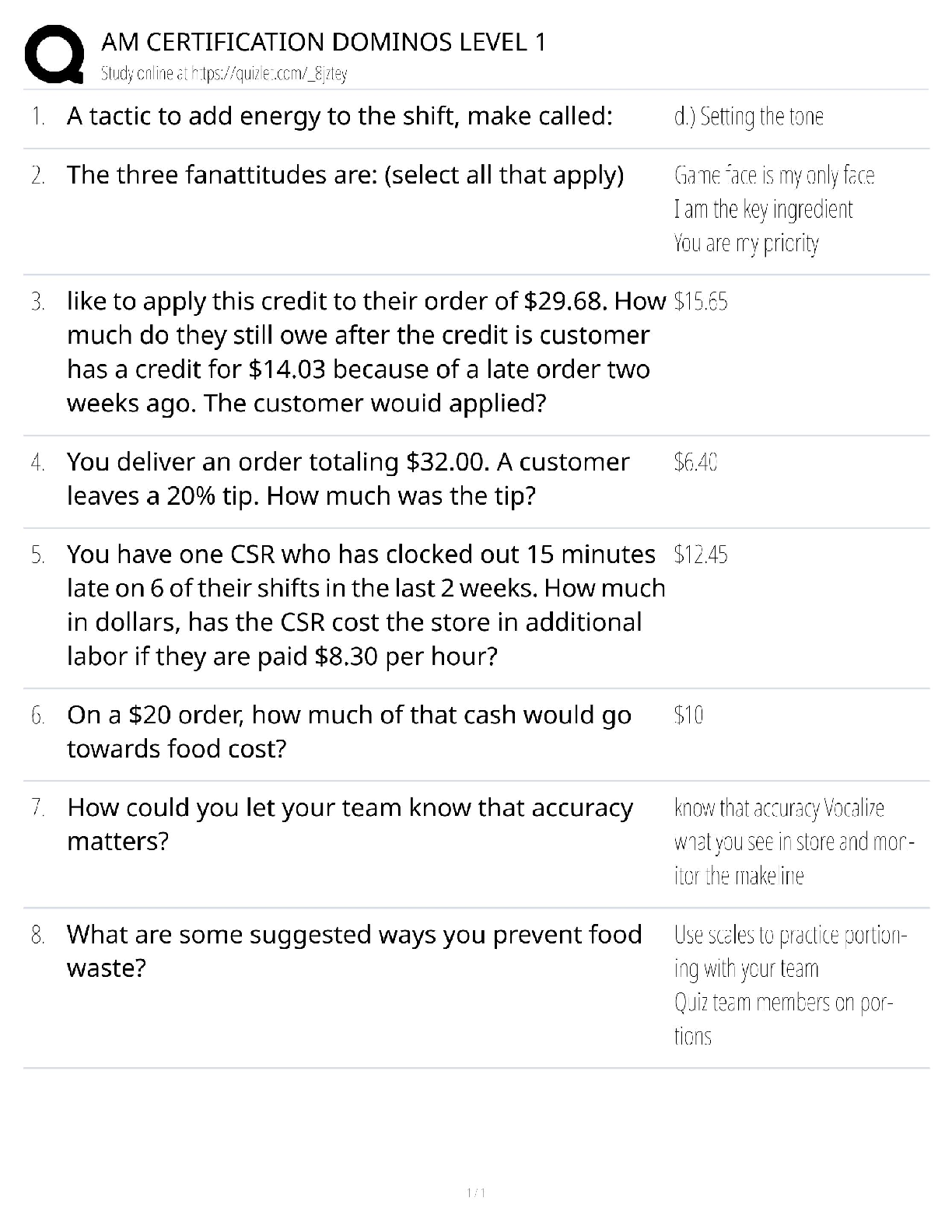Viewport: 952px width, 1232px height.
Task: Select the 20% tip question
Action: coord(348,478)
